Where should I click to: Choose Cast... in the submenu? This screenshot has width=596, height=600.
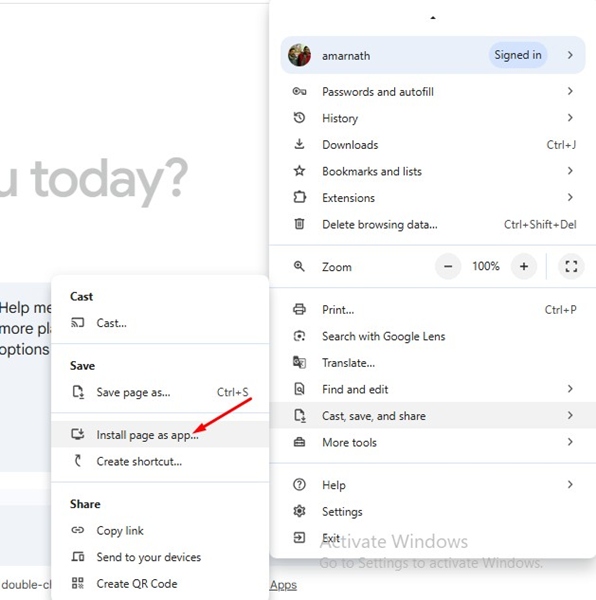[x=160, y=323]
